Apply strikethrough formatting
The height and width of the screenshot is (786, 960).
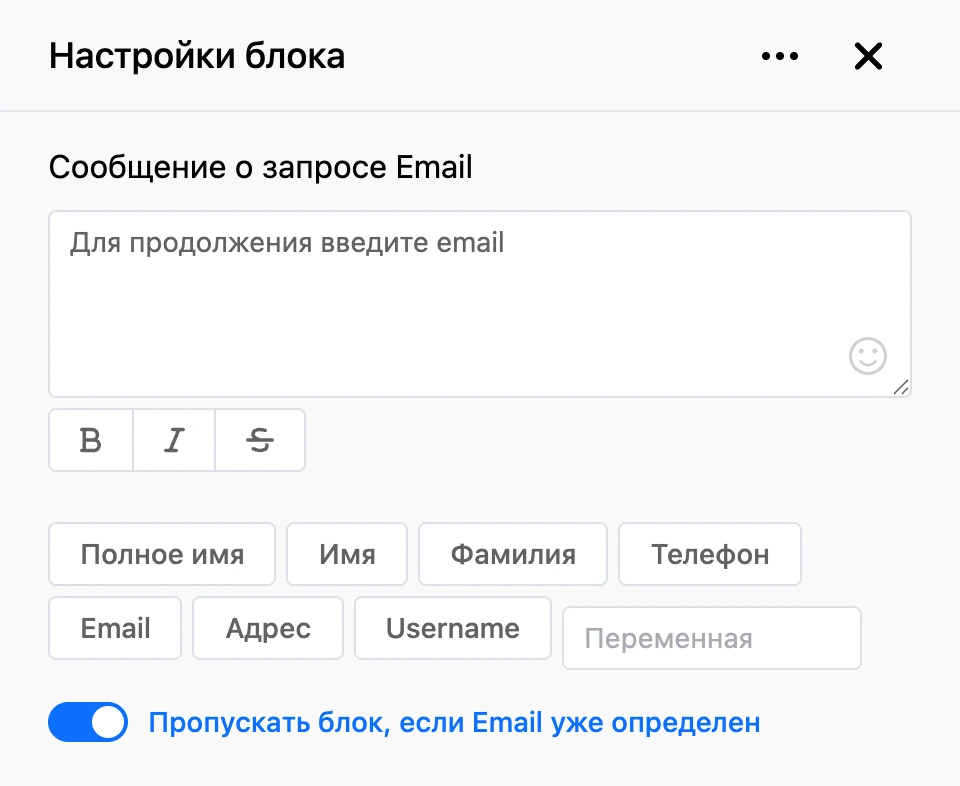click(260, 440)
